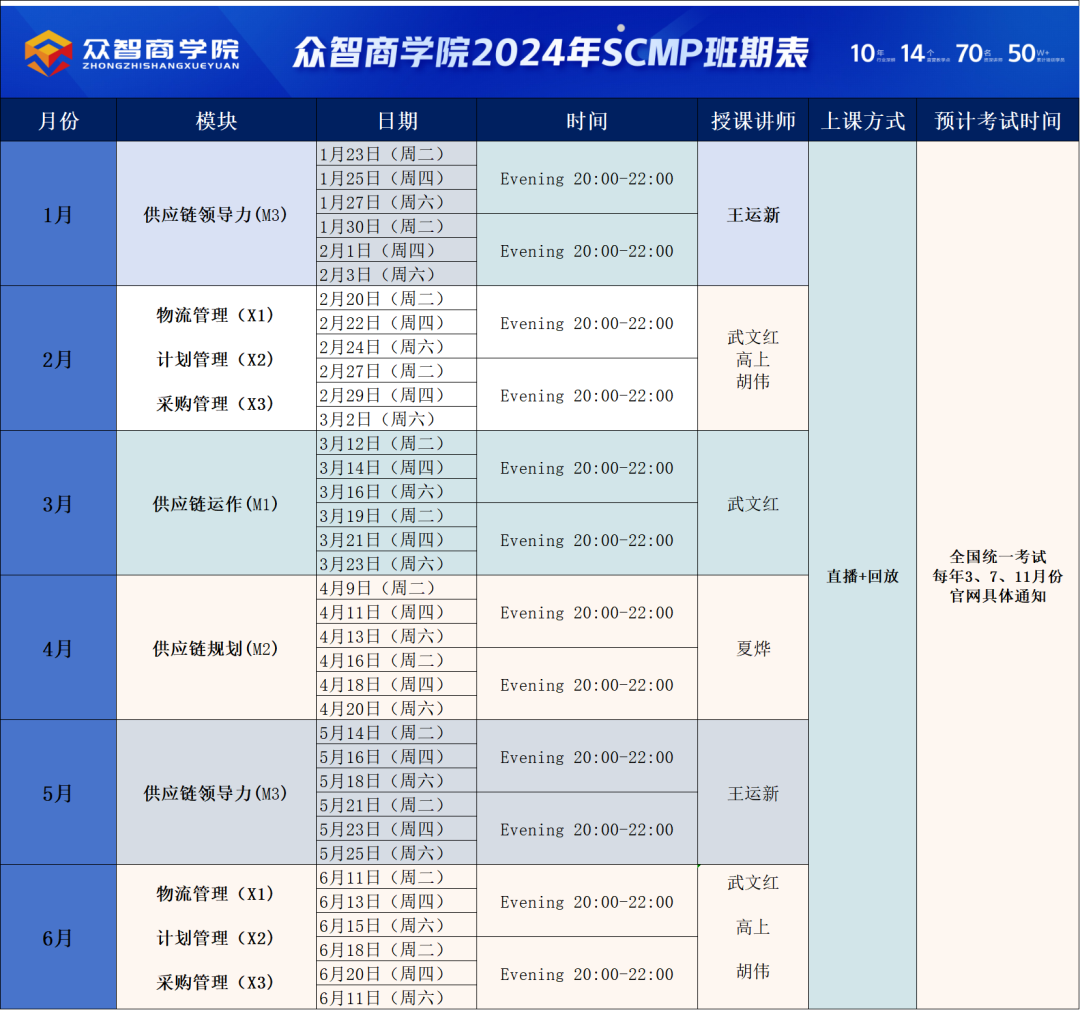Viewport: 1080px width, 1010px height.
Task: Select the 供应链运作(M1) module cell
Action: coord(216,504)
